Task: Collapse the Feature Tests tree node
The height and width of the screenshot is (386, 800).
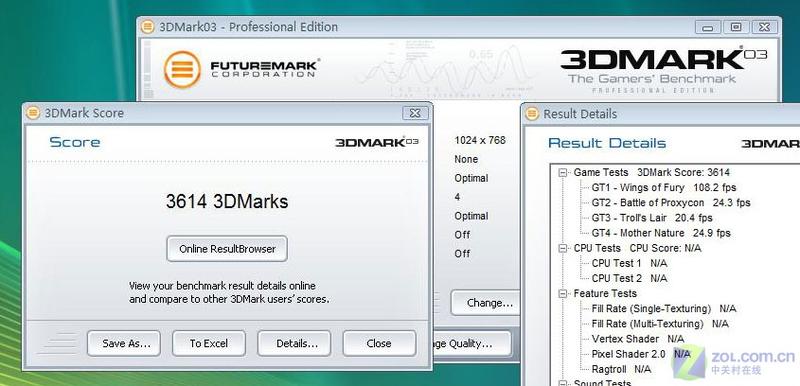Action: pos(563,294)
